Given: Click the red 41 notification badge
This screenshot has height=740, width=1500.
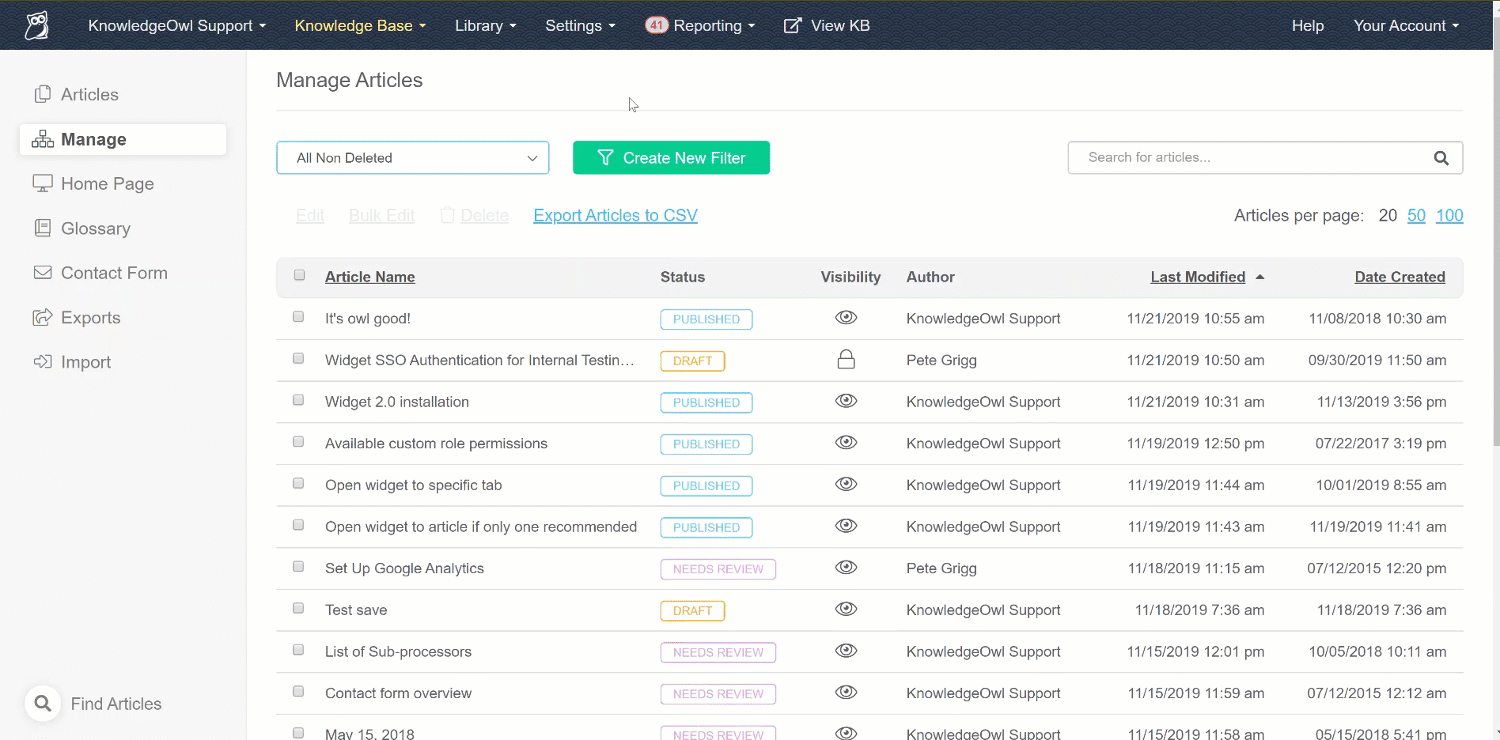Looking at the screenshot, I should click(x=656, y=25).
